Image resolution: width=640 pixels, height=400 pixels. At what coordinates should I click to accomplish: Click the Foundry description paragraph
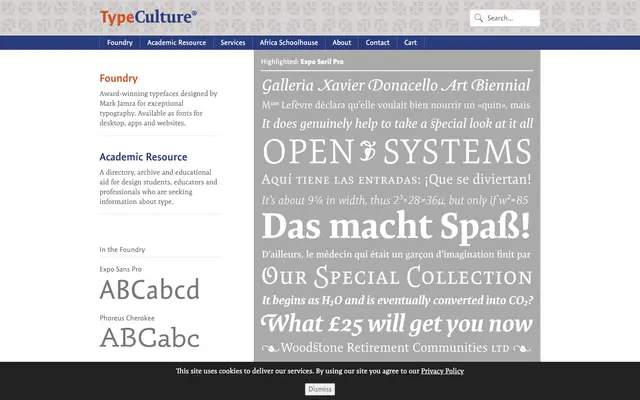tap(159, 108)
